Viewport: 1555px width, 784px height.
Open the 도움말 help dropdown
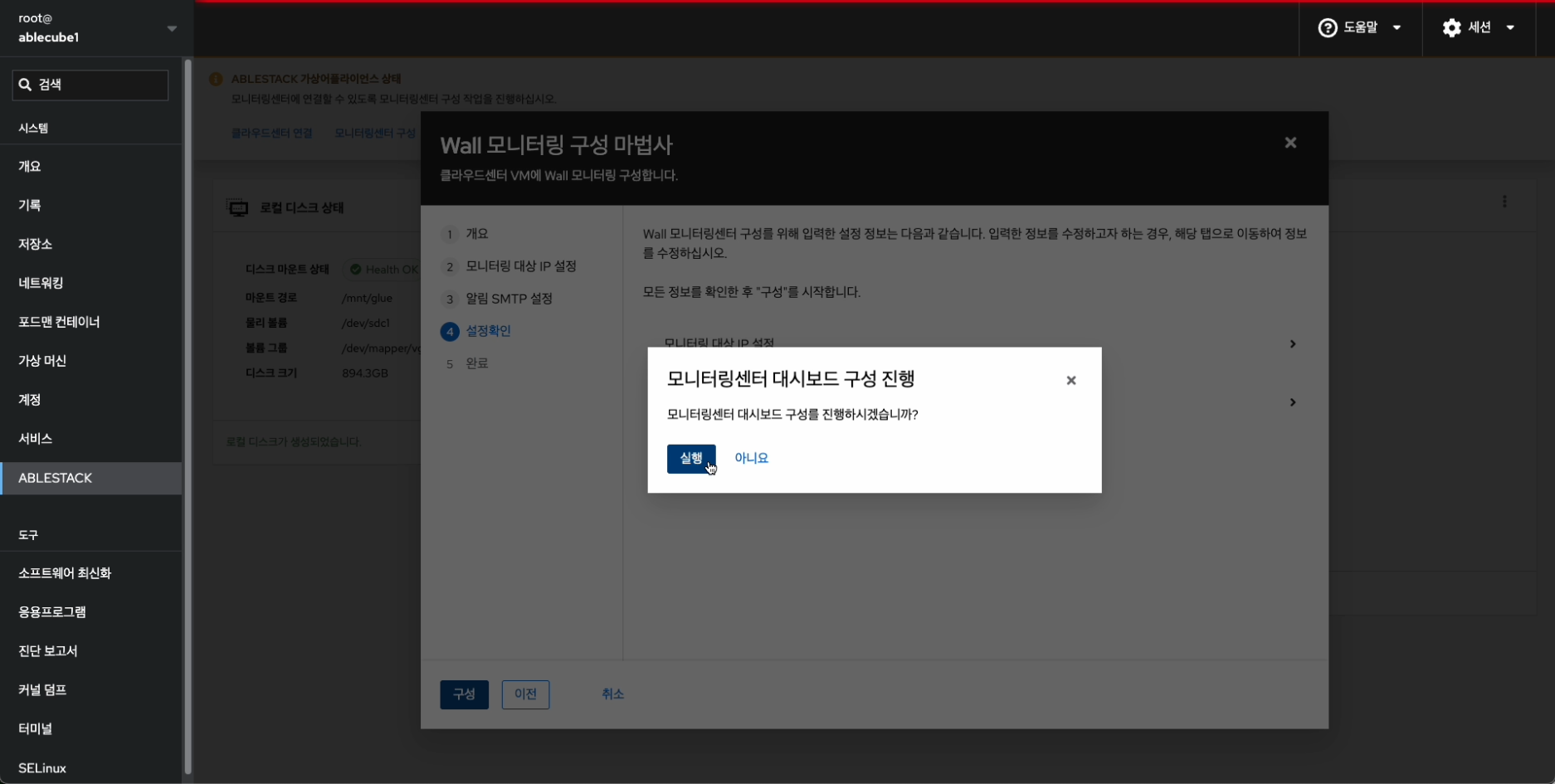1359,27
